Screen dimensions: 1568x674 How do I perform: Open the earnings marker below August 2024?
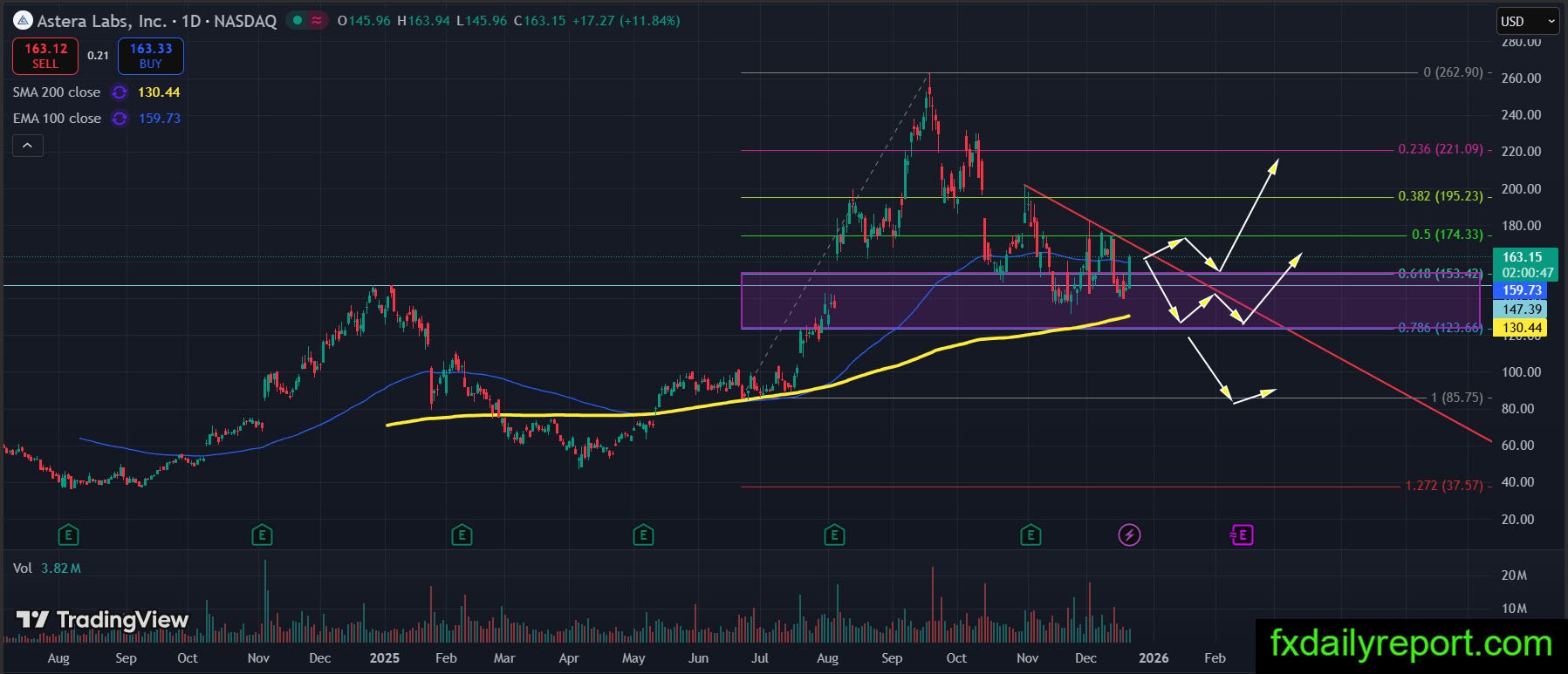click(68, 534)
